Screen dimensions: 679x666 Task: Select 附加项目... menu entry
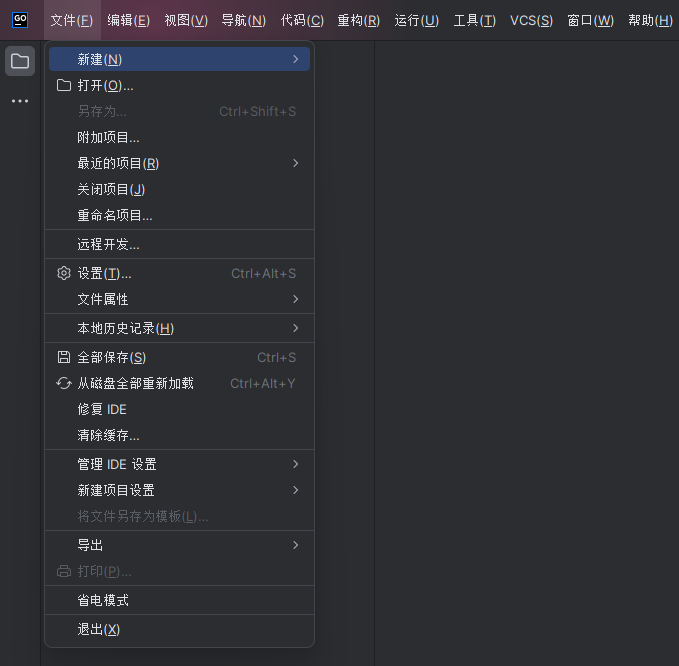click(179, 137)
